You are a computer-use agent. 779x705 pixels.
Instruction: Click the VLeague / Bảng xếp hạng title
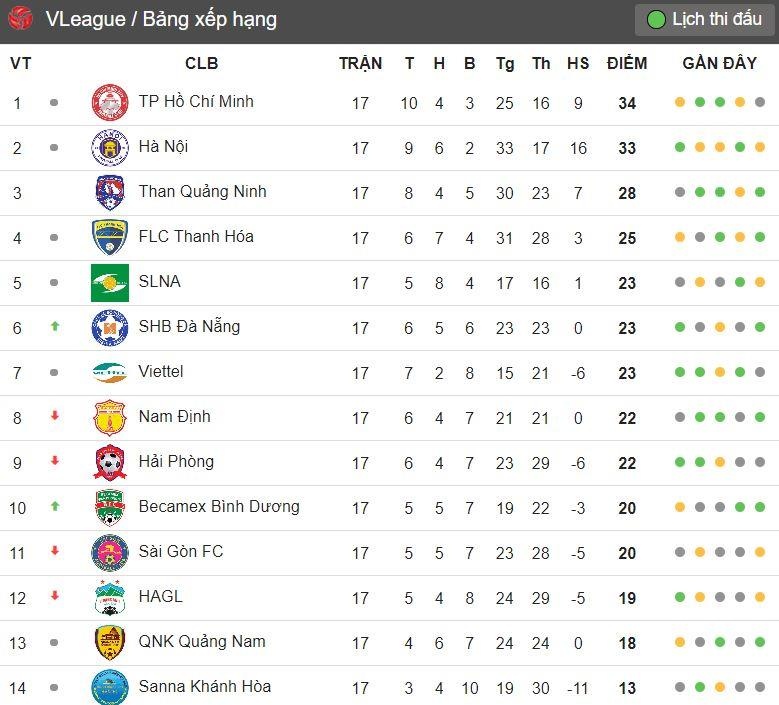tap(161, 19)
